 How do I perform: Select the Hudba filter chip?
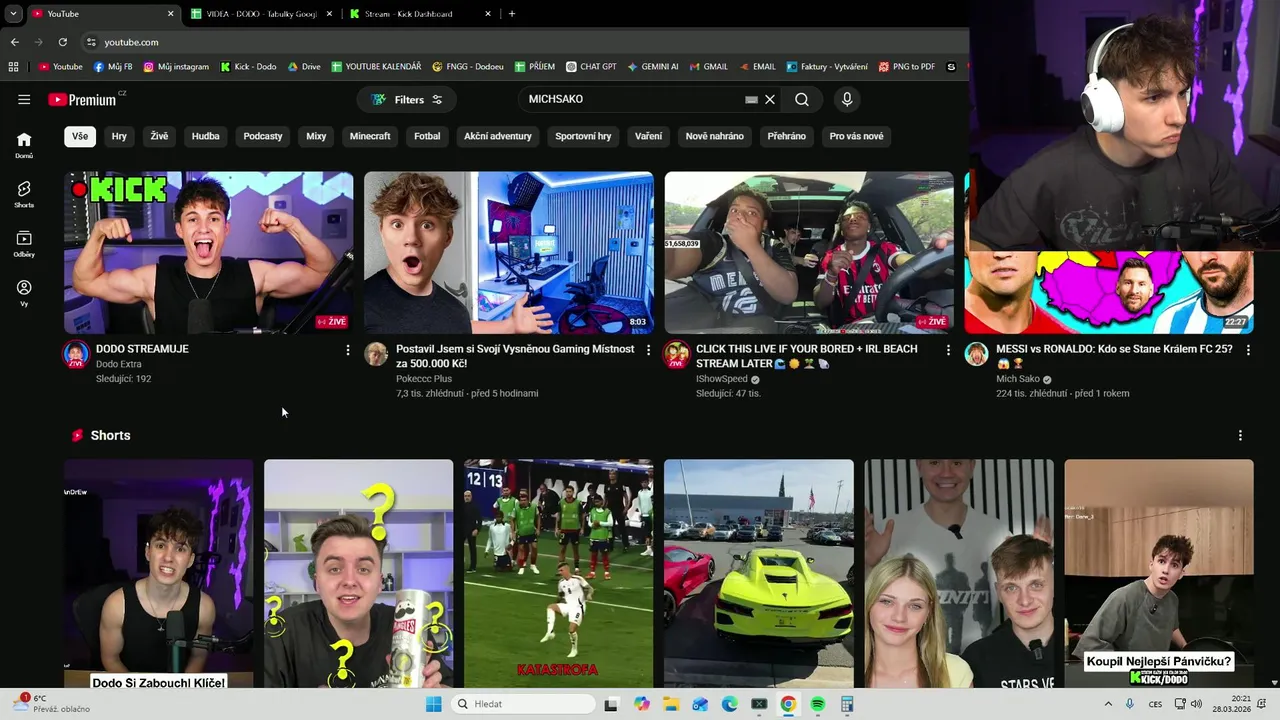tap(205, 136)
